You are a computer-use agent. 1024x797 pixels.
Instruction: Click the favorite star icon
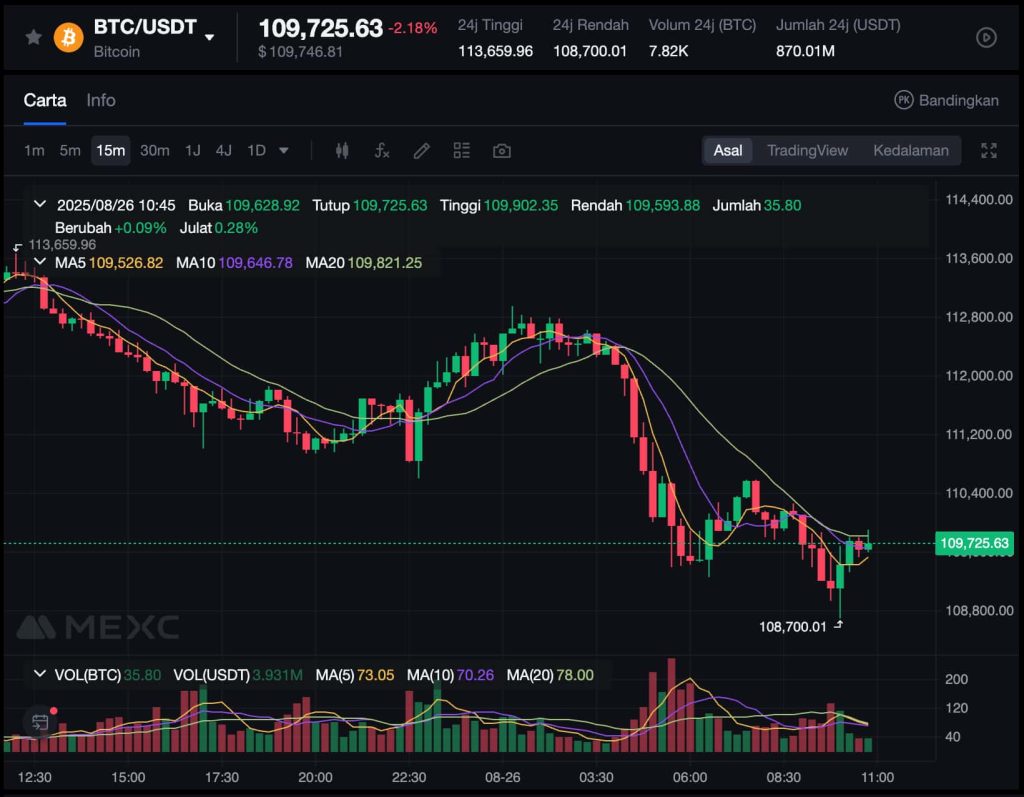33,37
